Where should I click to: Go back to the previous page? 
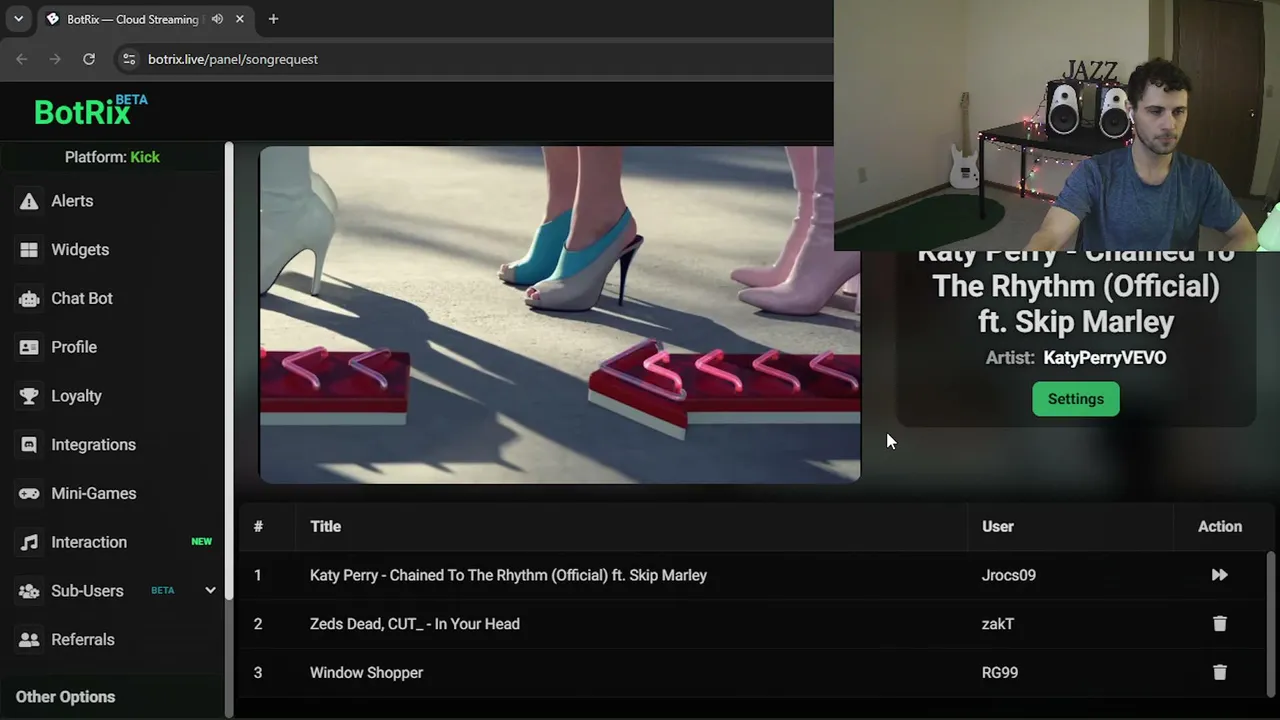tap(22, 59)
